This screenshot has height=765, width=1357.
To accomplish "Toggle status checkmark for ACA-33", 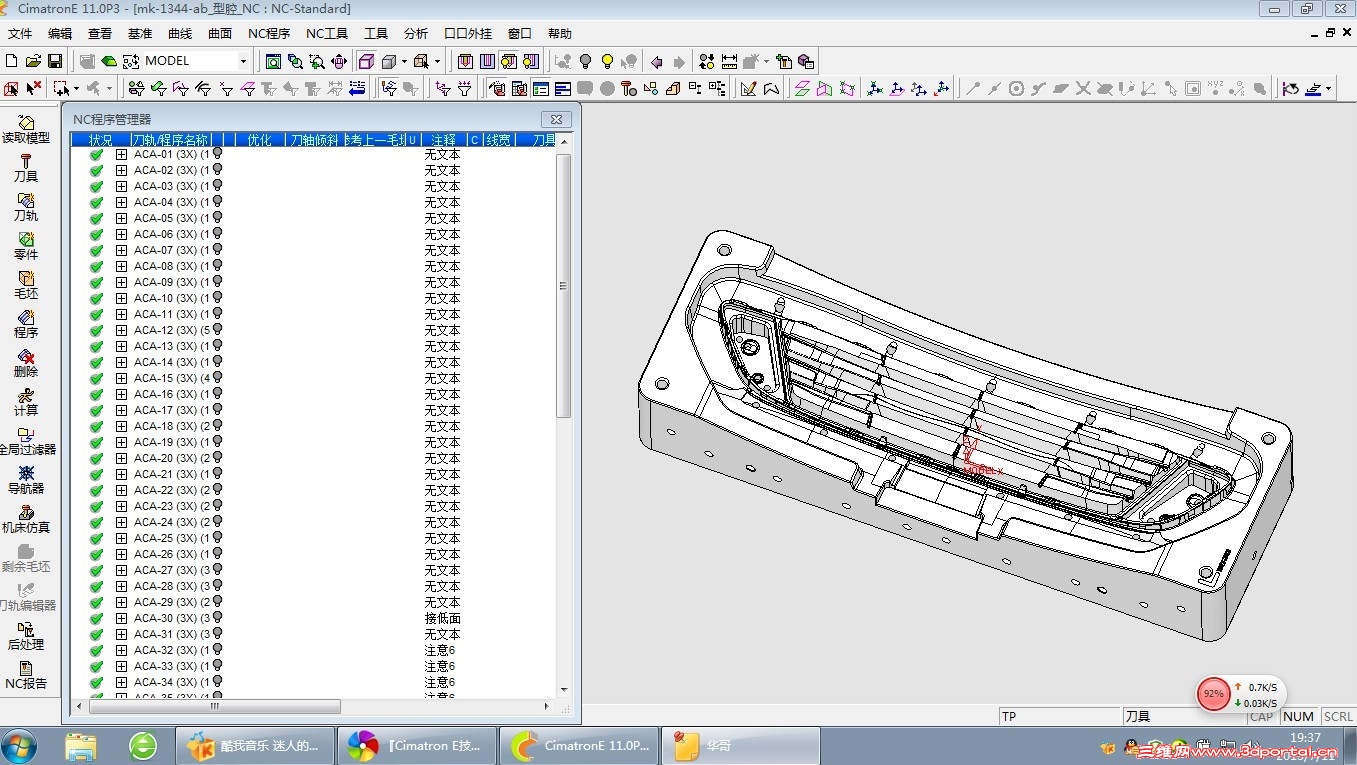I will pos(96,667).
